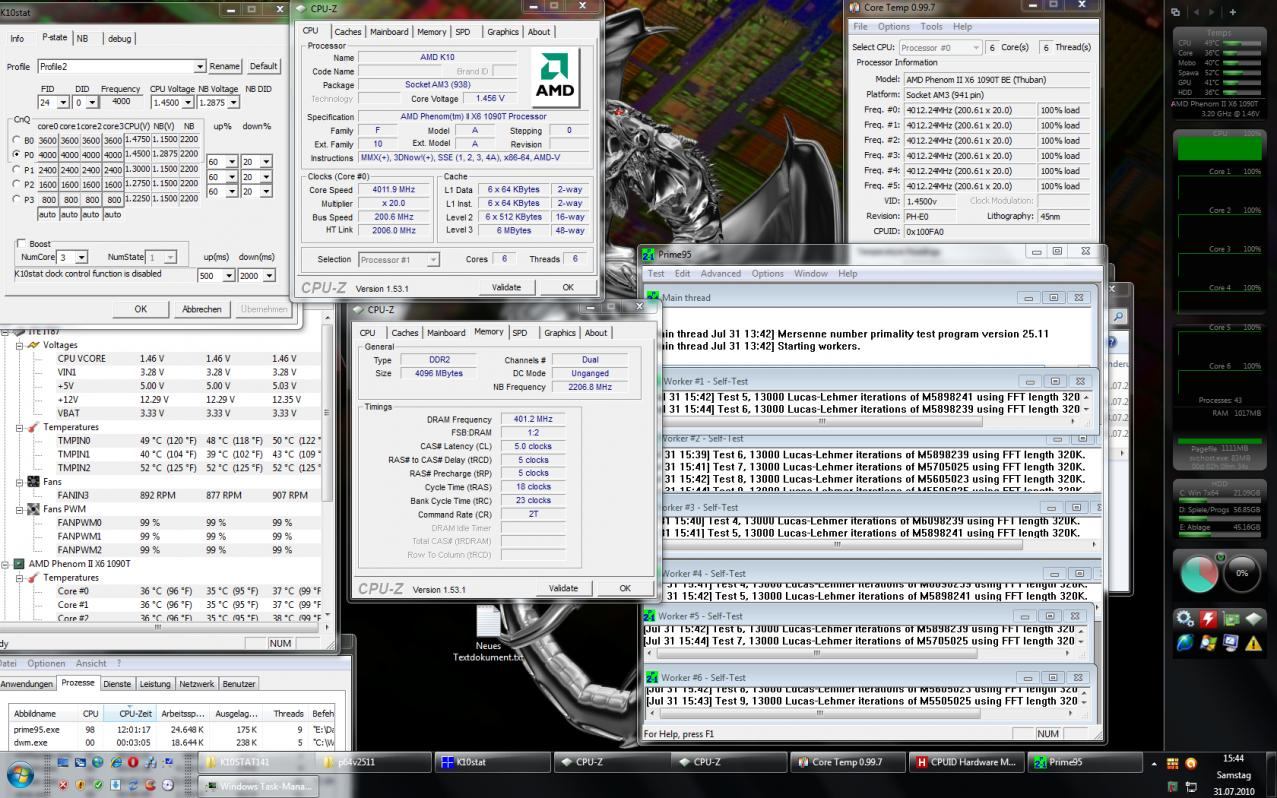1277x798 pixels.
Task: Open the Profile2 dropdown in K10stat
Action: [x=200, y=67]
